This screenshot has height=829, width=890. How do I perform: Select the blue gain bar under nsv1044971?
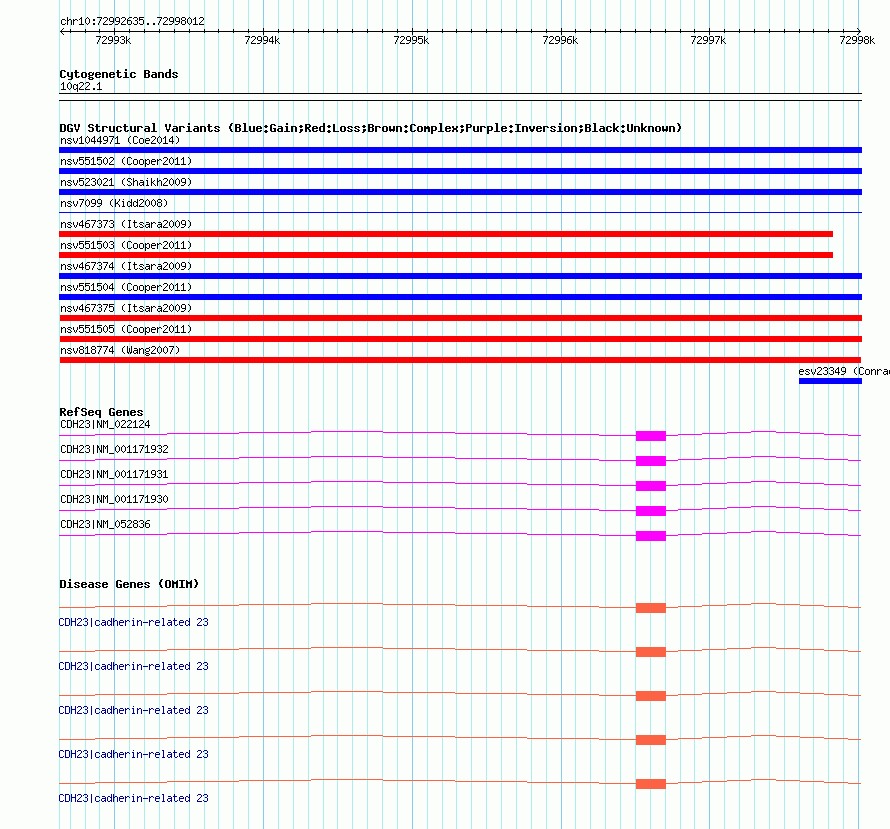click(460, 150)
